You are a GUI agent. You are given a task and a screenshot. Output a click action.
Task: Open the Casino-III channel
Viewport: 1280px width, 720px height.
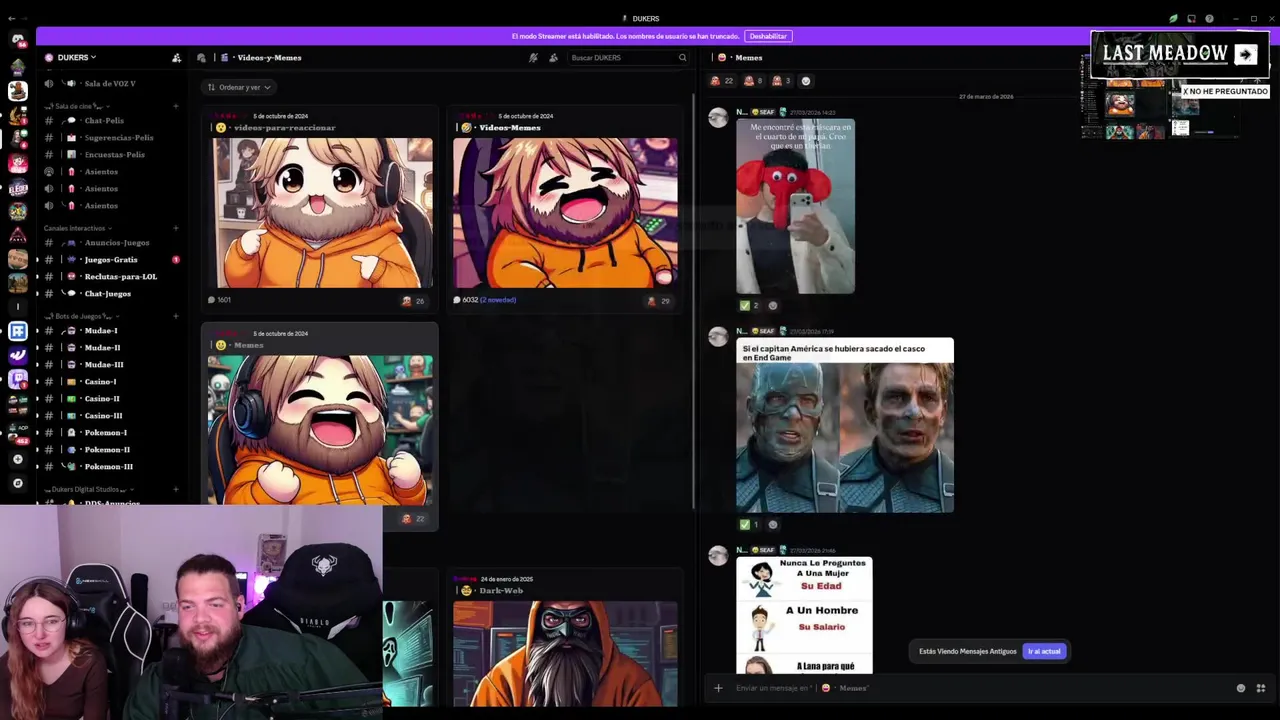[x=110, y=416]
